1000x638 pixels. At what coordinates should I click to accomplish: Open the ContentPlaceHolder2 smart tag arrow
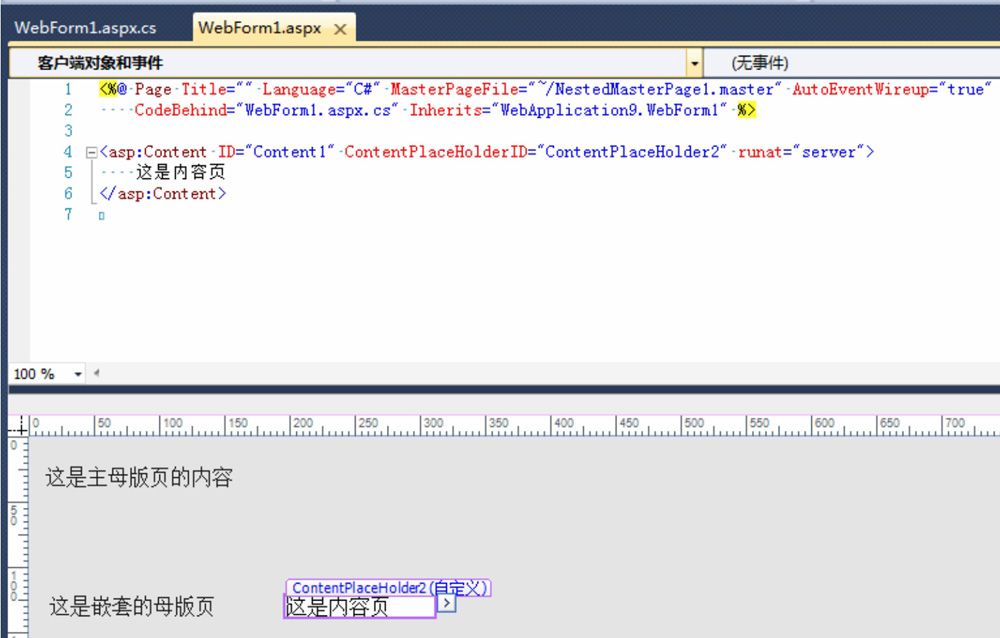pos(446,603)
